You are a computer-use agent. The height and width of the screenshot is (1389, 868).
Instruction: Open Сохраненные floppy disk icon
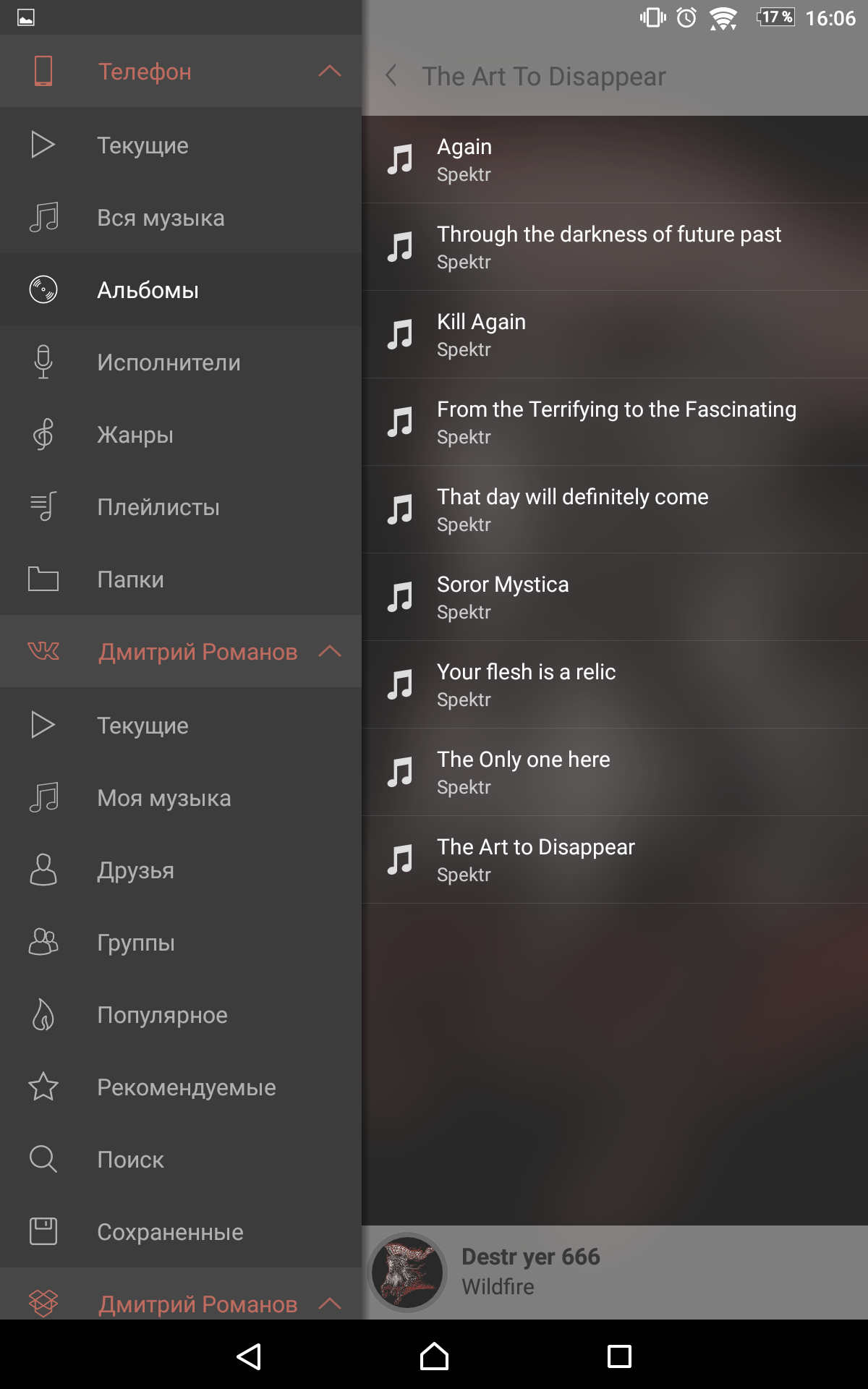pyautogui.click(x=43, y=1231)
